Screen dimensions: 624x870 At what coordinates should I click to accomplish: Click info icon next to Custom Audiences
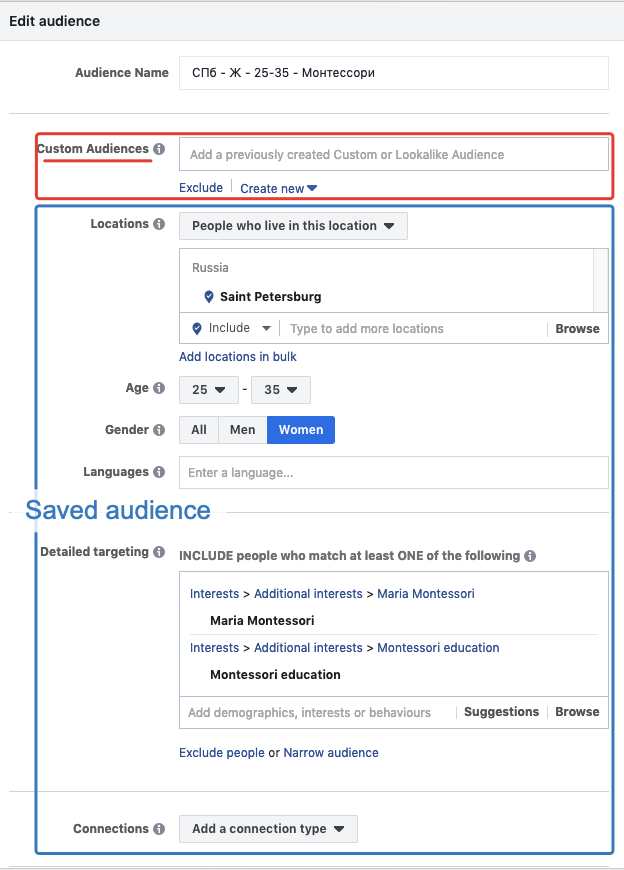(159, 149)
